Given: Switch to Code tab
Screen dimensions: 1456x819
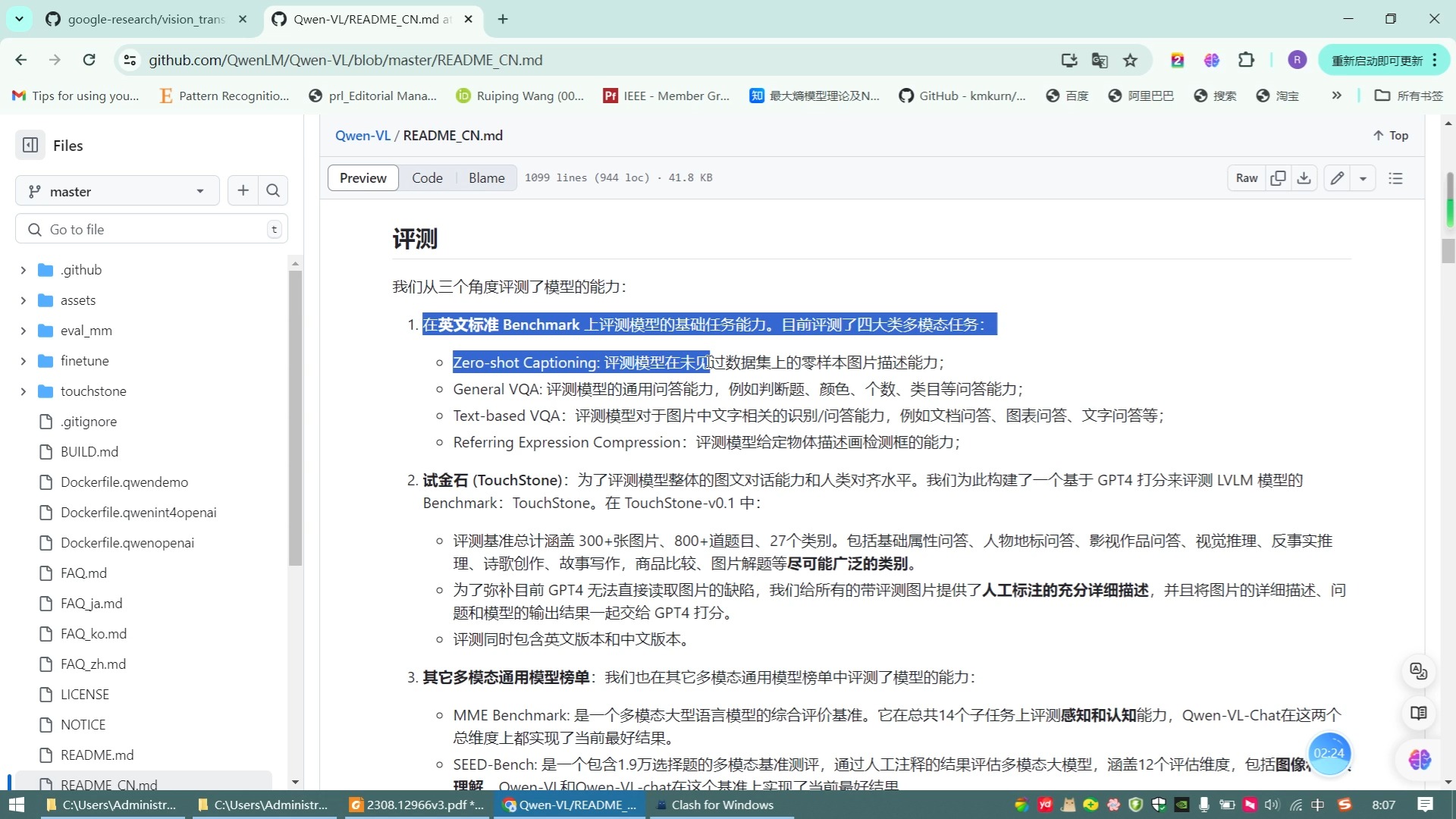Looking at the screenshot, I should [x=427, y=178].
